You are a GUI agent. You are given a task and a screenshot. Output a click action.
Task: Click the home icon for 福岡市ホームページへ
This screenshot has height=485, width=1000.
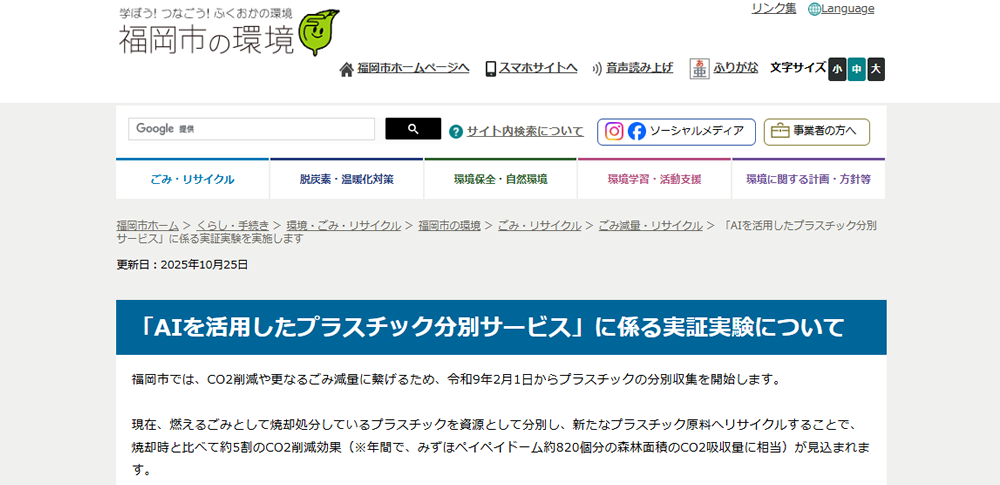click(x=347, y=69)
